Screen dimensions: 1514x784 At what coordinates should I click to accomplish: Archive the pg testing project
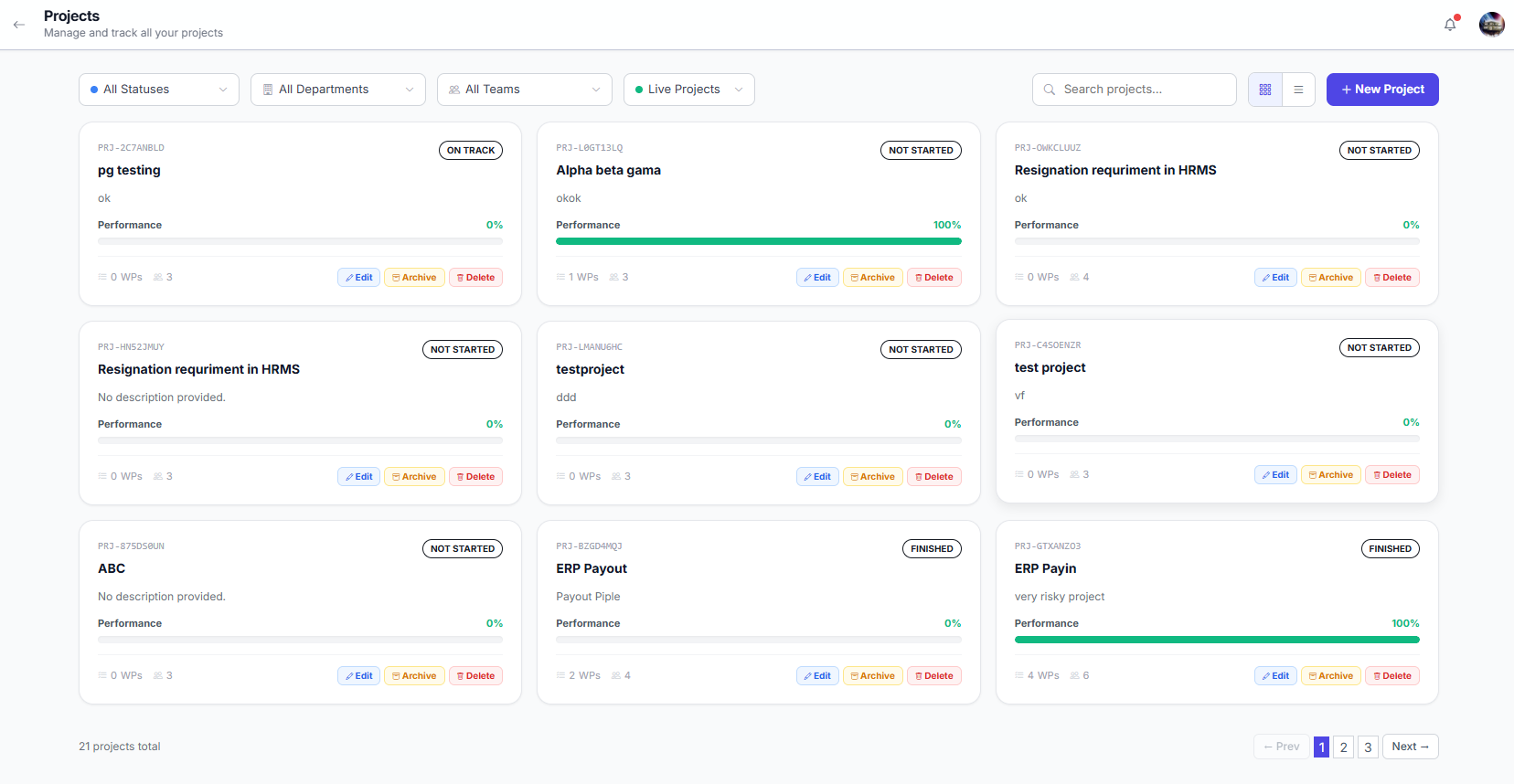tap(414, 278)
